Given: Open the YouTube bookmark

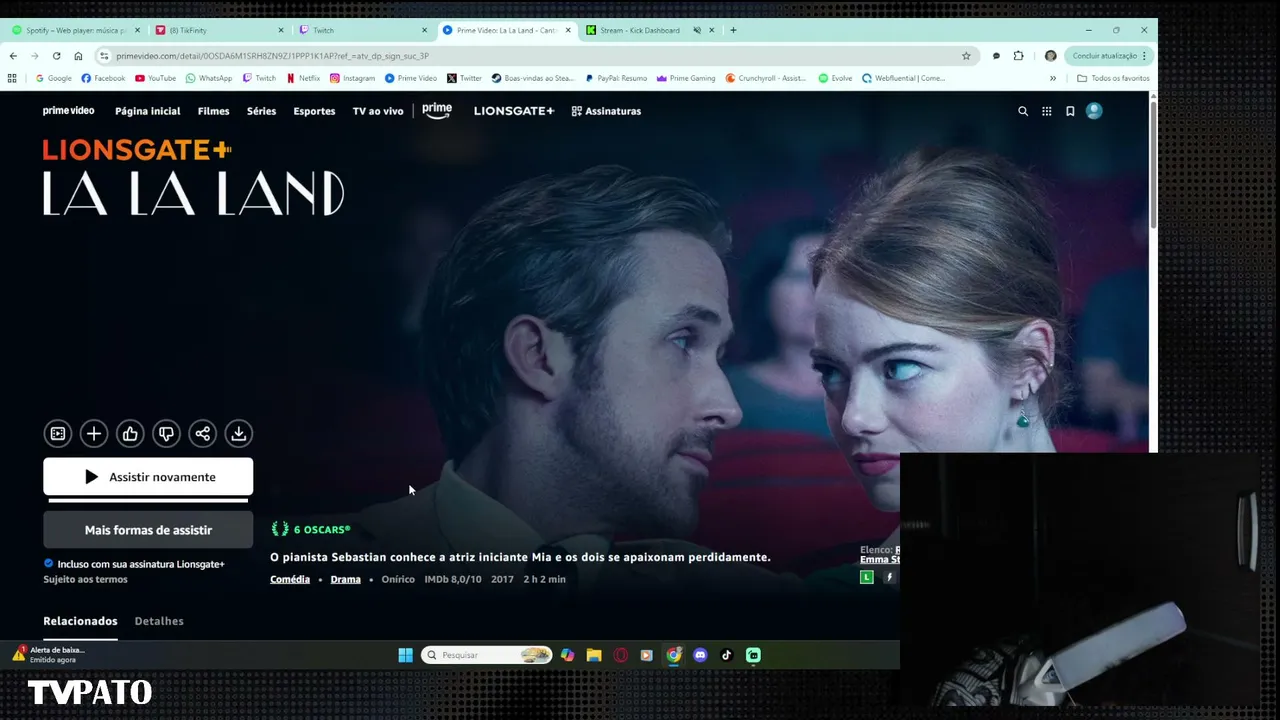Looking at the screenshot, I should (155, 78).
